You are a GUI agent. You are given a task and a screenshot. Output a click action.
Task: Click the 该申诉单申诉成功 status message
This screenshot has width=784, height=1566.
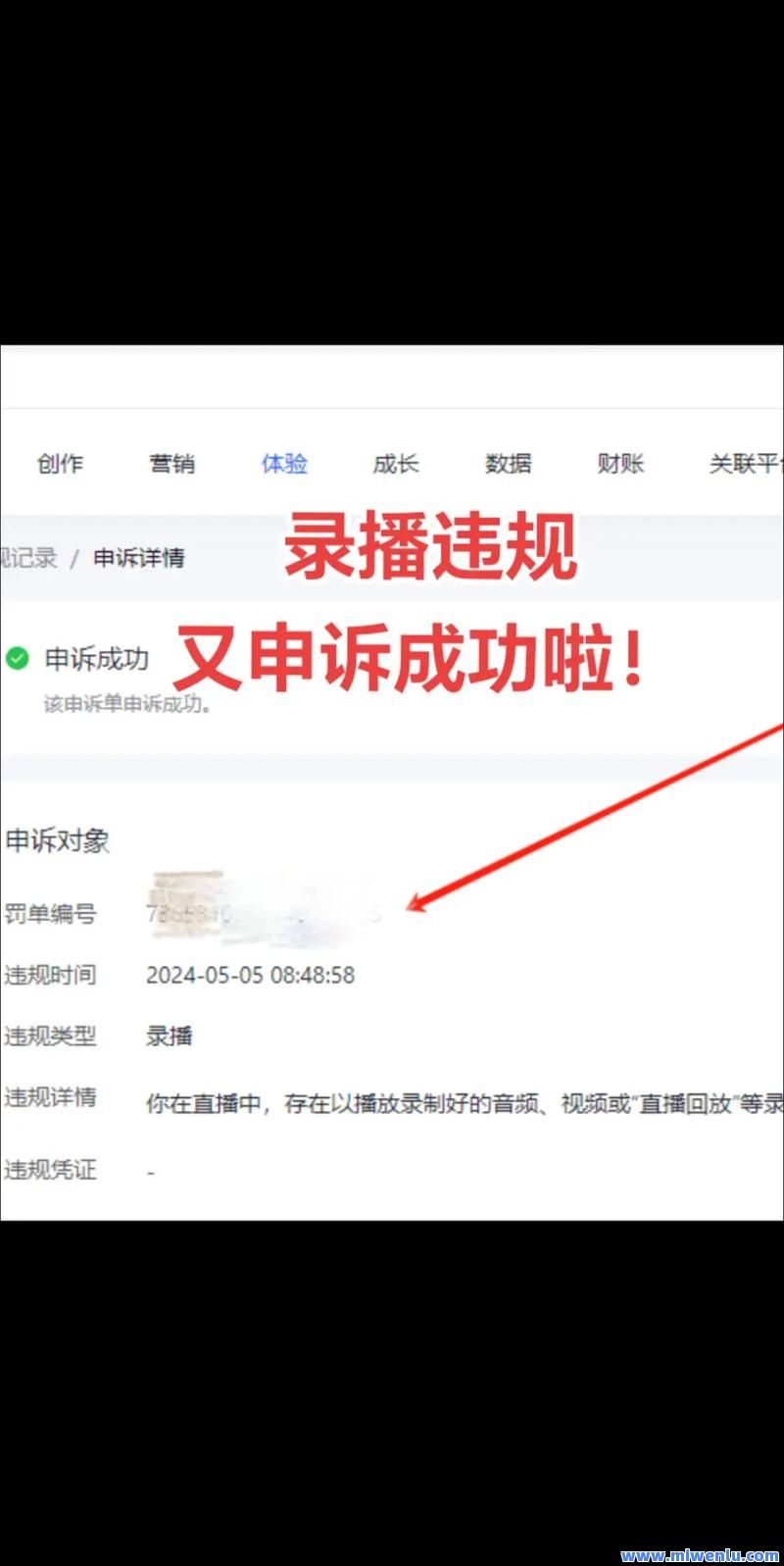[127, 704]
